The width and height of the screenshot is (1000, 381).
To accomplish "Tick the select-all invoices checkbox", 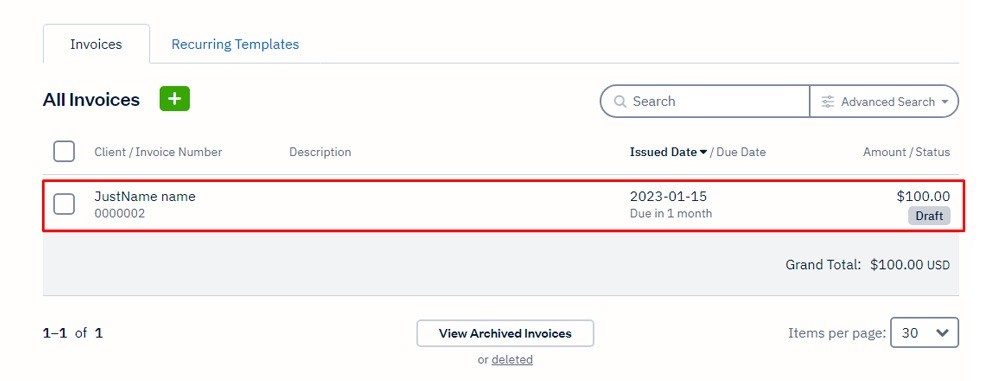I will [64, 152].
